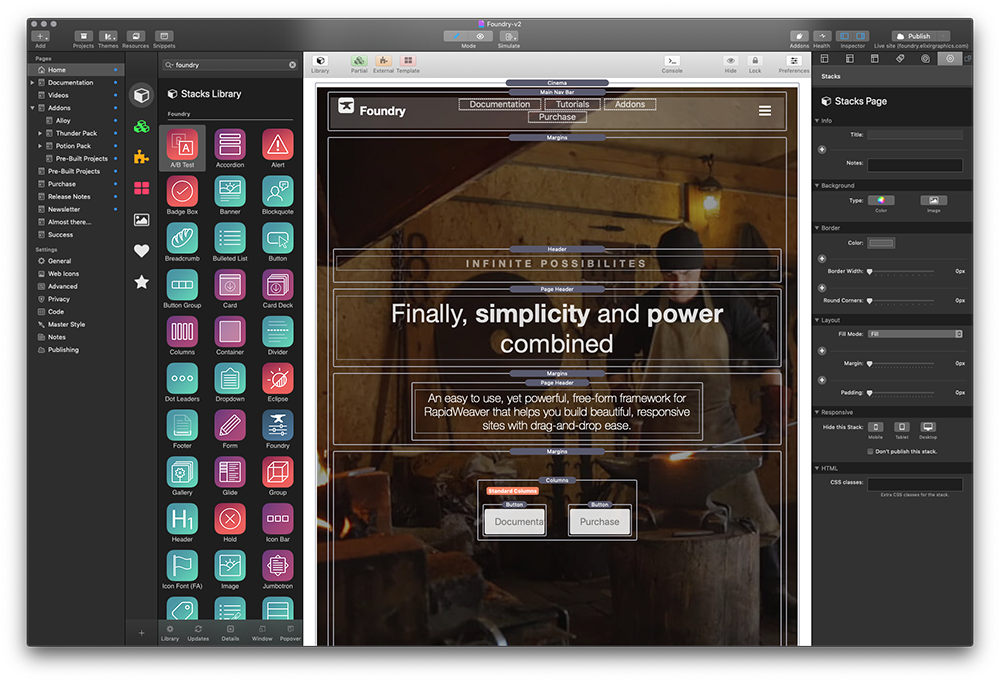This screenshot has height=682, width=1000.
Task: Toggle Hide this Stack on Tablet
Action: point(902,427)
